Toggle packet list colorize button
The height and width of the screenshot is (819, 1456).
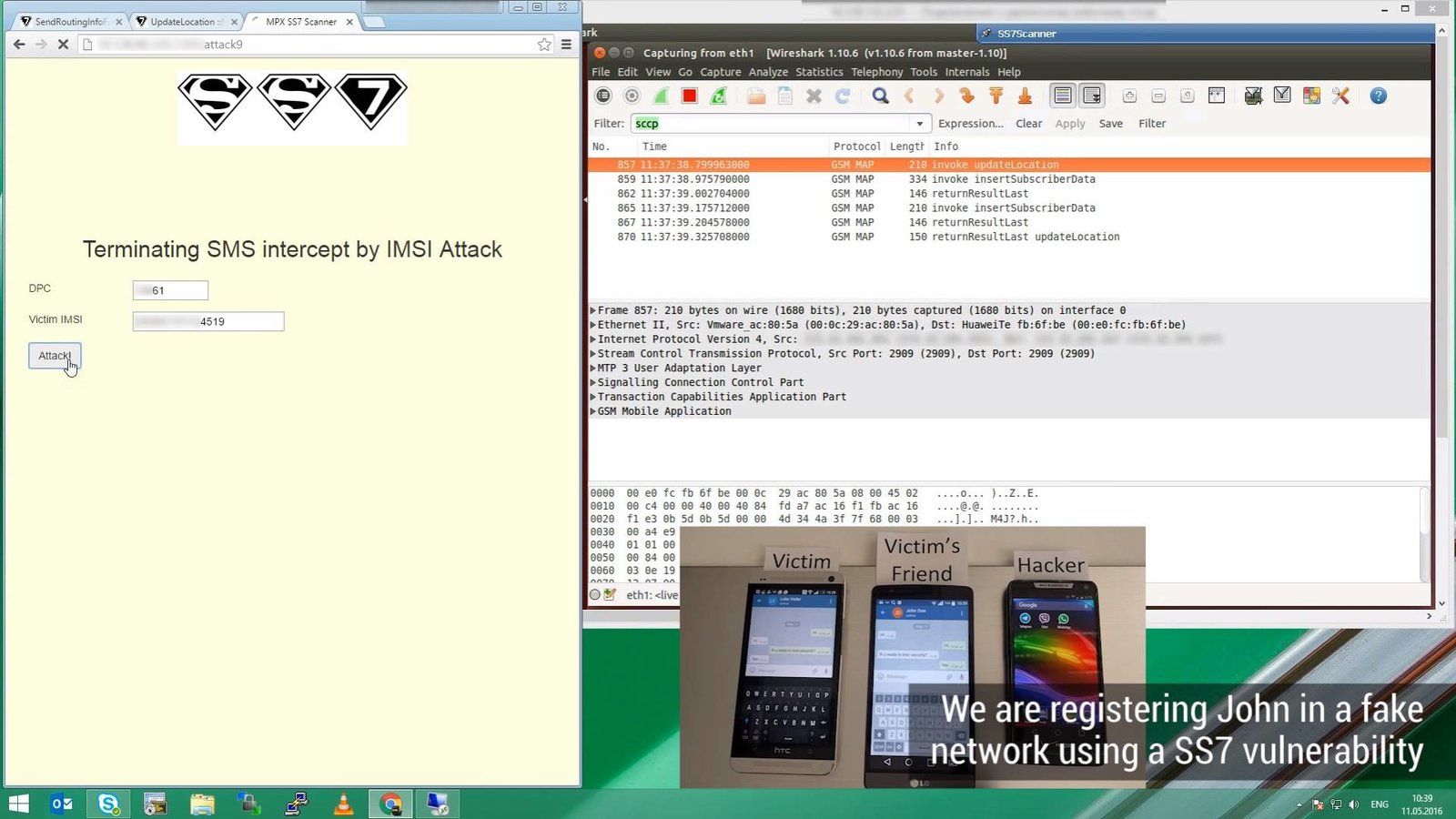click(x=1063, y=96)
